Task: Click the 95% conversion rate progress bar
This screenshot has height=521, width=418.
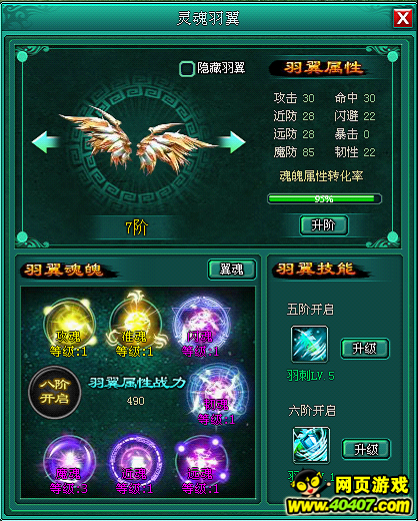Action: [324, 199]
